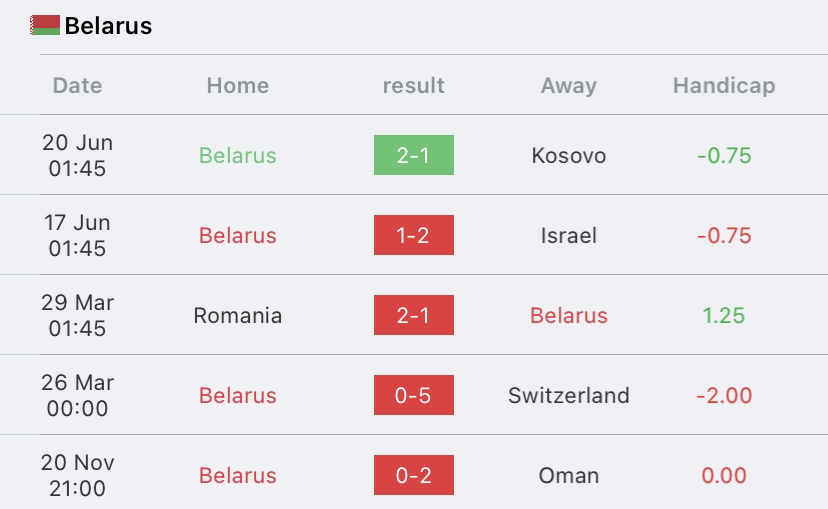Click the 1.25 handicap value

click(x=723, y=316)
